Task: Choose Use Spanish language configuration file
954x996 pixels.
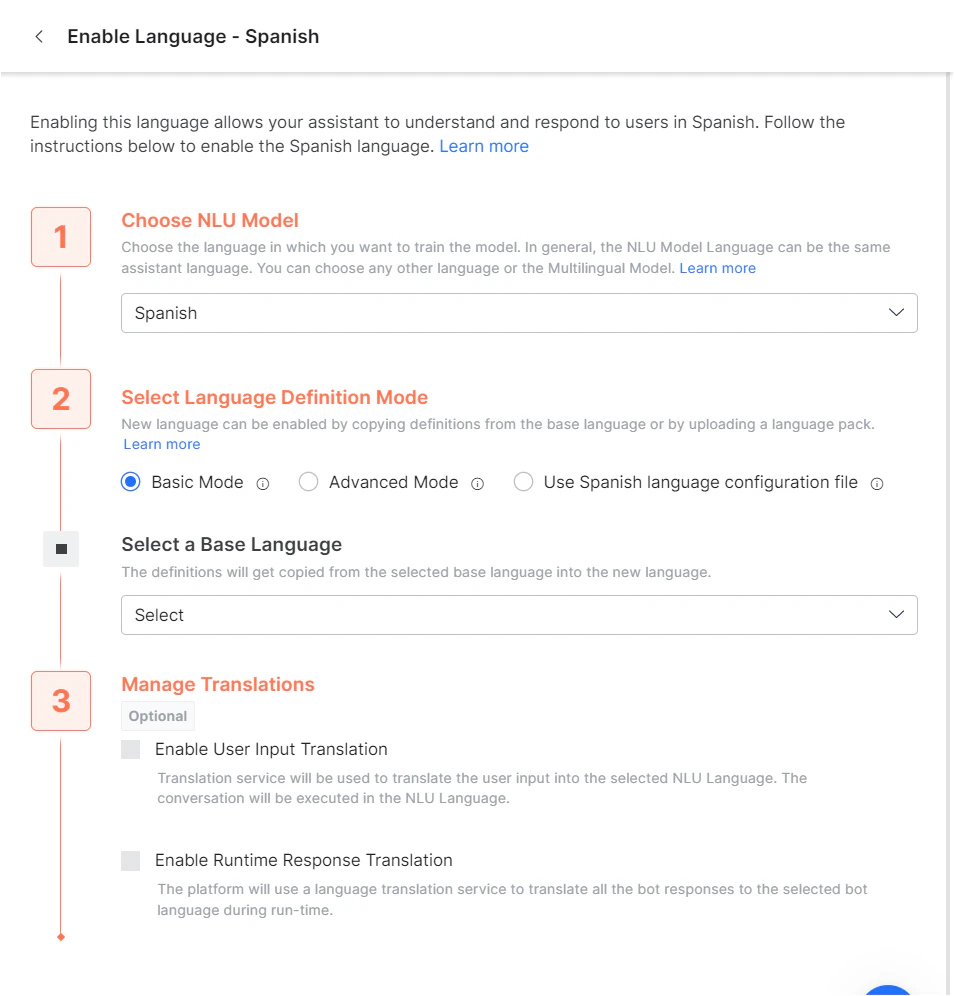Action: point(523,481)
